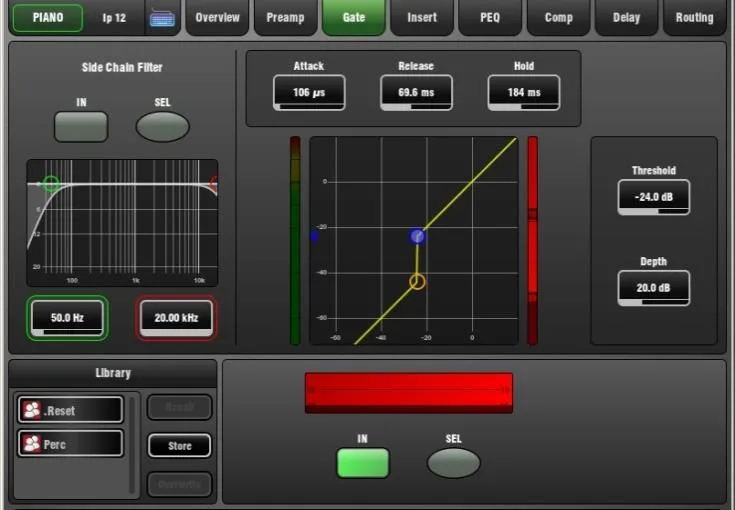Open the Insert tab
Image resolution: width=735 pixels, height=510 pixels.
click(x=422, y=17)
